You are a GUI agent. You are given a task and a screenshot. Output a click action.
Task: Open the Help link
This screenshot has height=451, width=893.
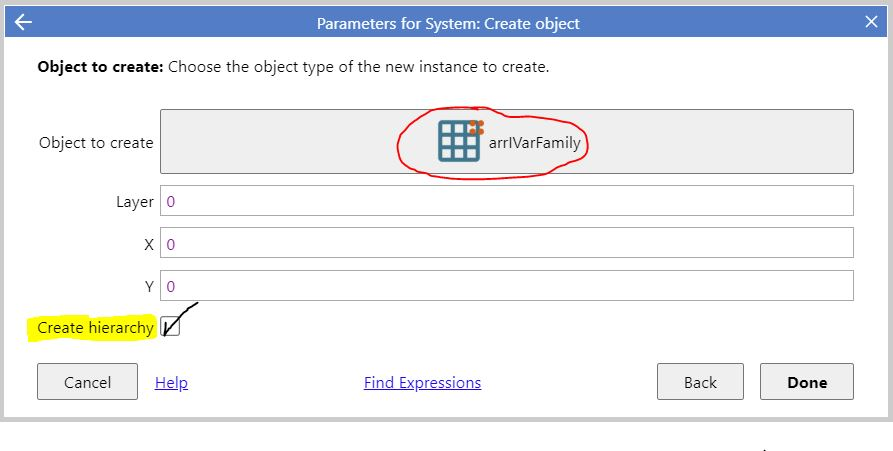click(171, 383)
